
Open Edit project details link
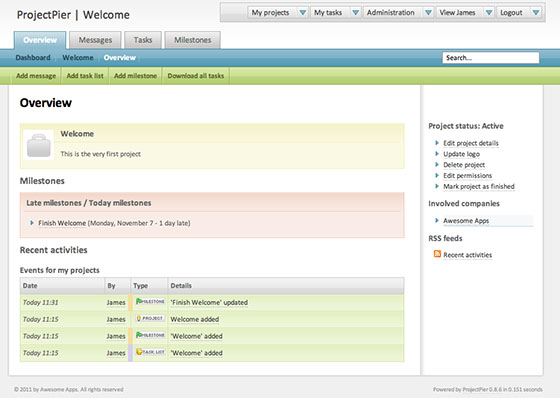click(x=471, y=143)
